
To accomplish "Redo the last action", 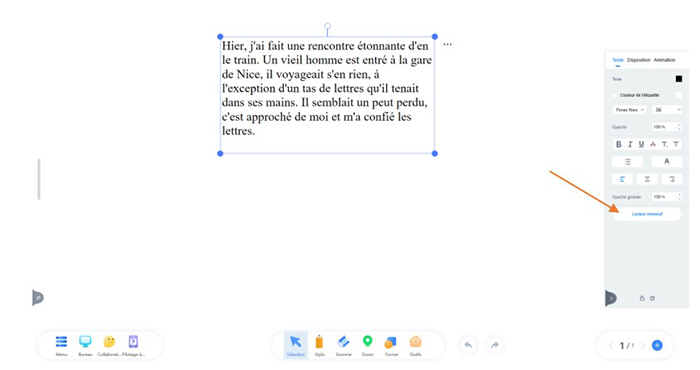I will (x=495, y=345).
